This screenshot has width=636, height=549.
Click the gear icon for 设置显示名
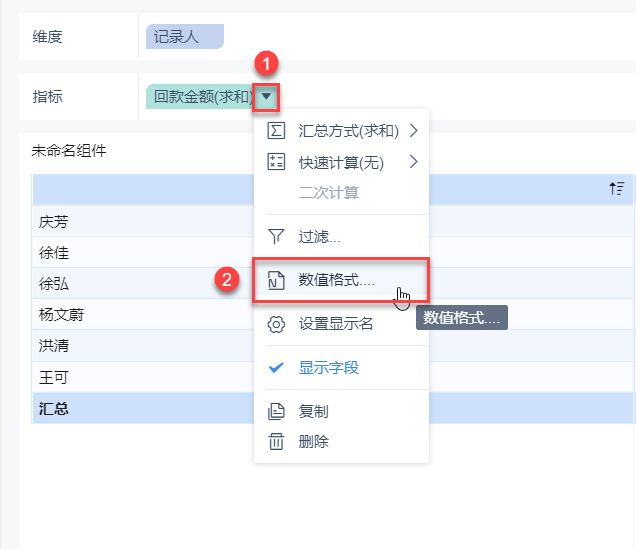(277, 324)
